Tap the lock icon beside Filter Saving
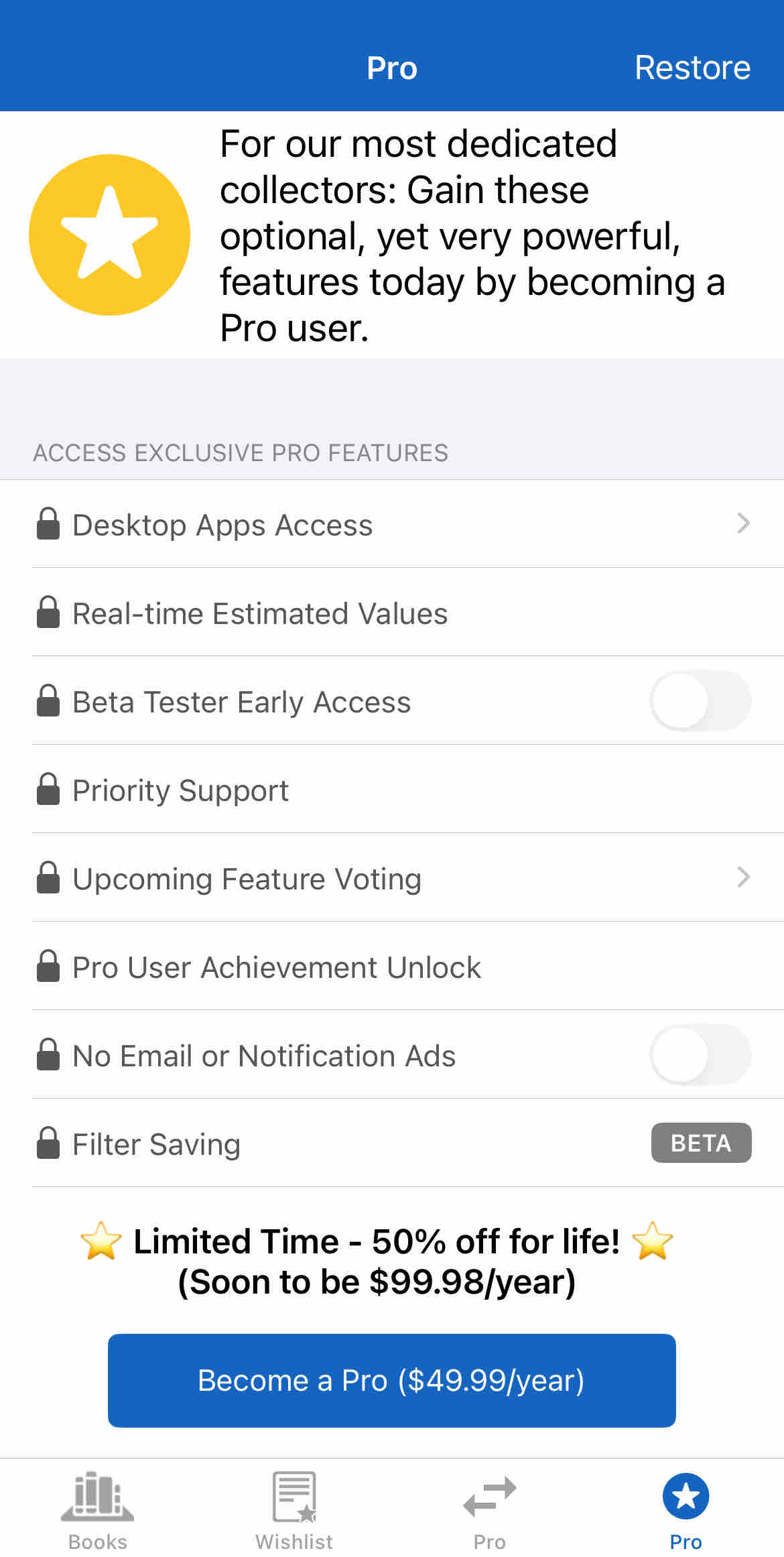 pyautogui.click(x=48, y=1143)
